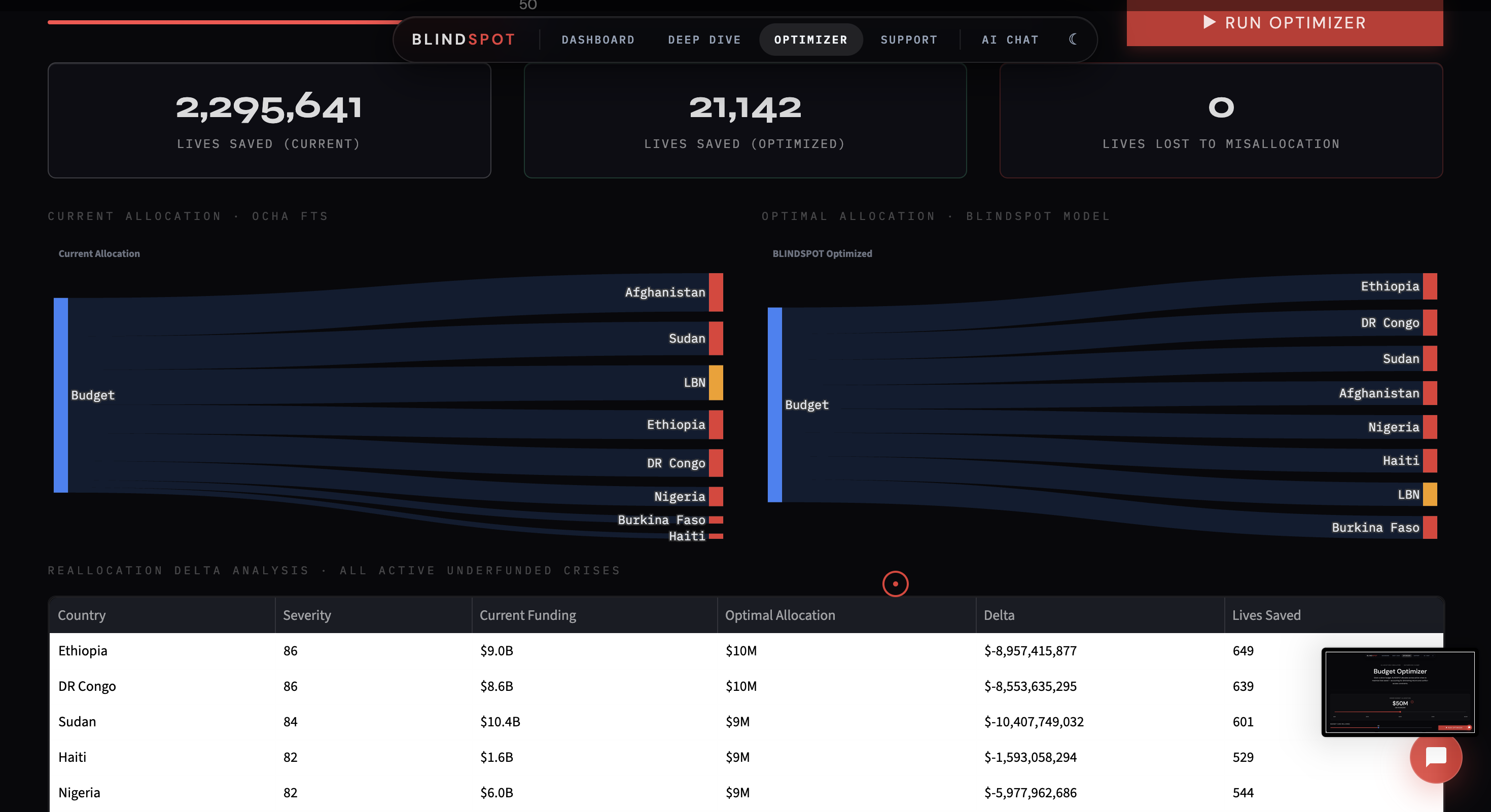The width and height of the screenshot is (1491, 812).
Task: Open the Budget Optimizer minimap thumbnail
Action: 1399,692
